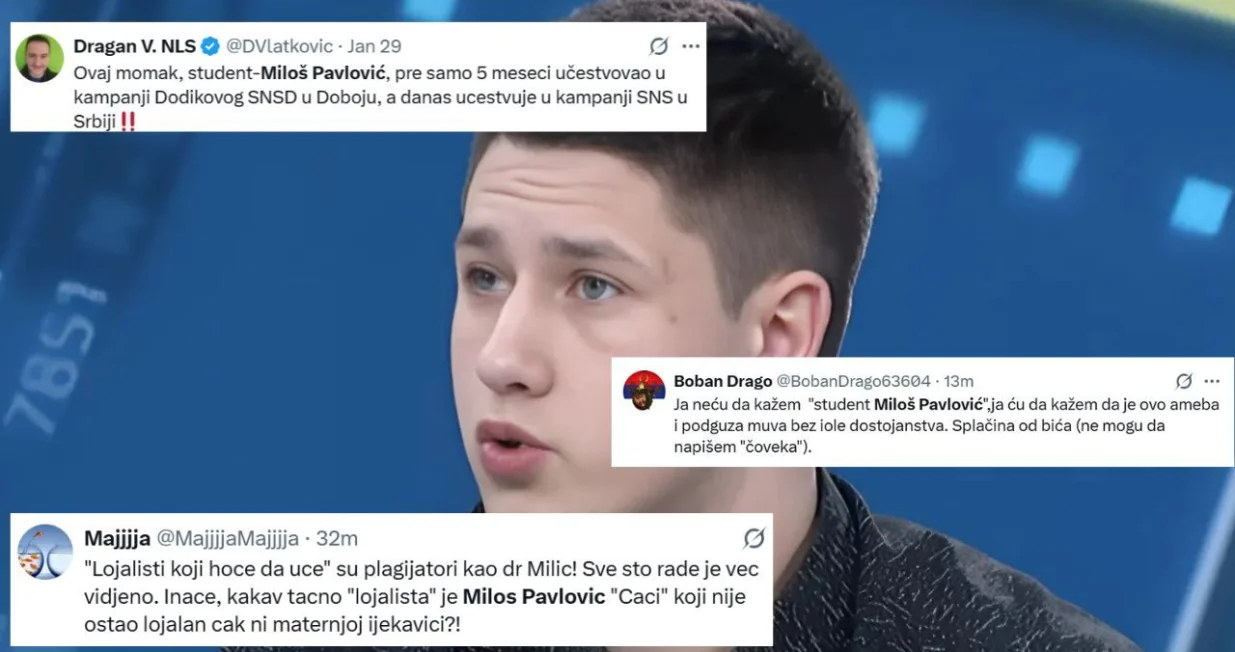Expand more options on Boban Drago's tweet
The image size is (1235, 652).
click(x=1212, y=381)
